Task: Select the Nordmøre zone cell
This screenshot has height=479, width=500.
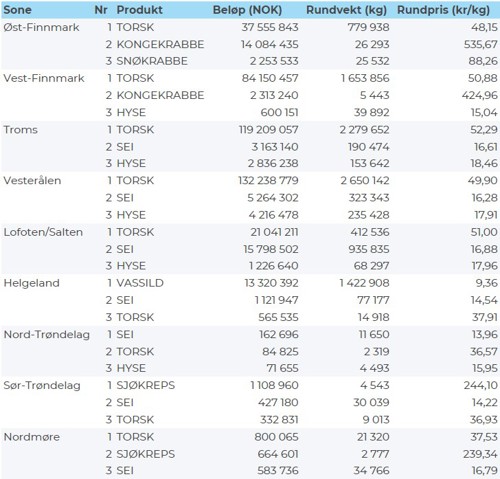Action: pyautogui.click(x=32, y=437)
